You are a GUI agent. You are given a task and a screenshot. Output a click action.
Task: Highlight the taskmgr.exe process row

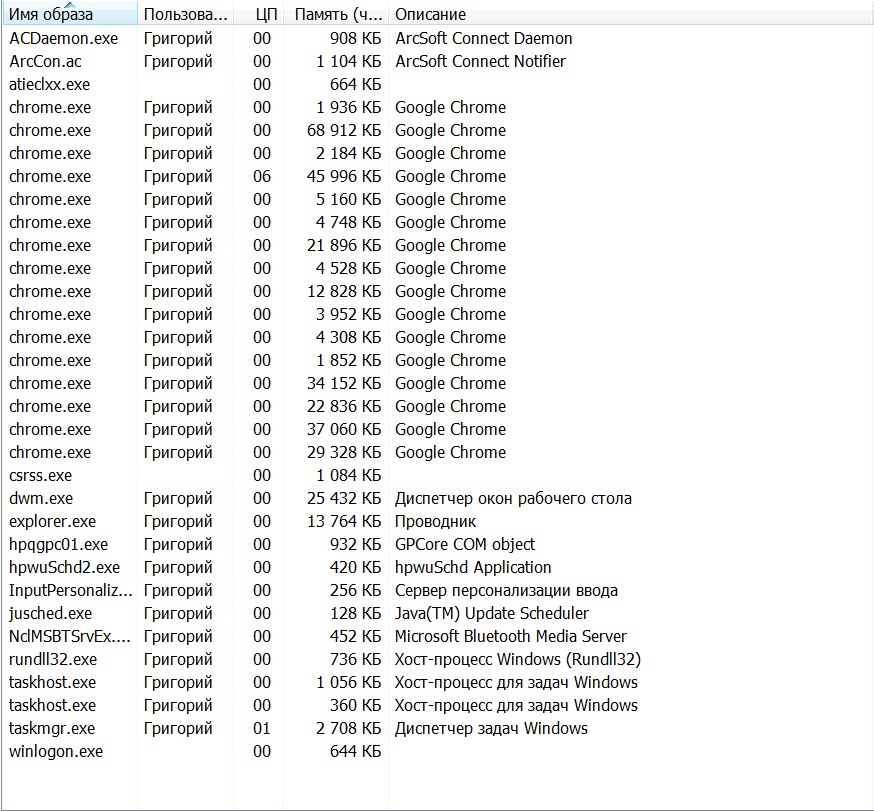52,728
